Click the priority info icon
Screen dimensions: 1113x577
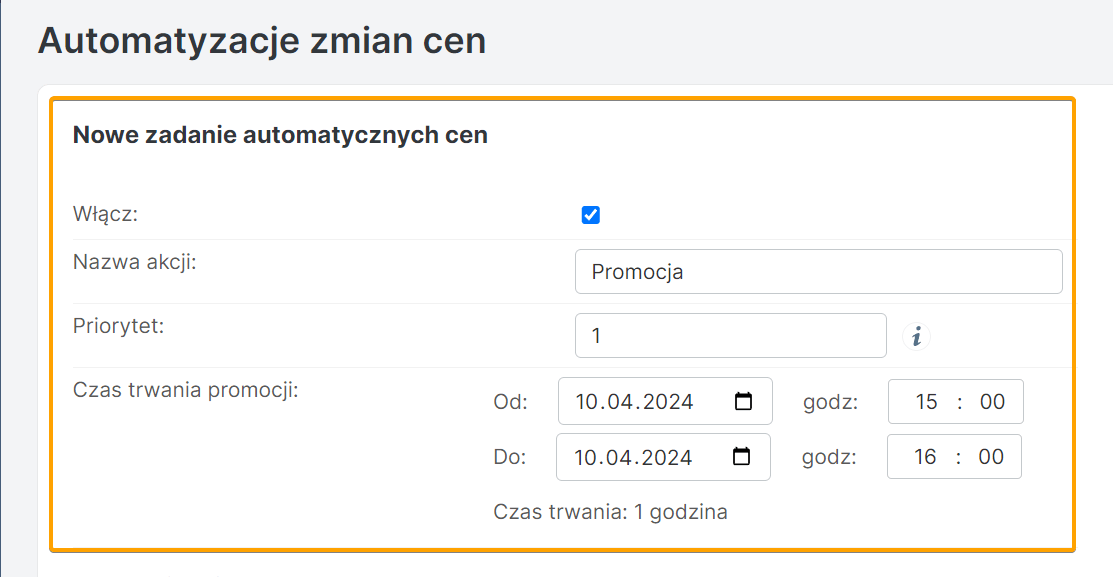pyautogui.click(x=916, y=336)
